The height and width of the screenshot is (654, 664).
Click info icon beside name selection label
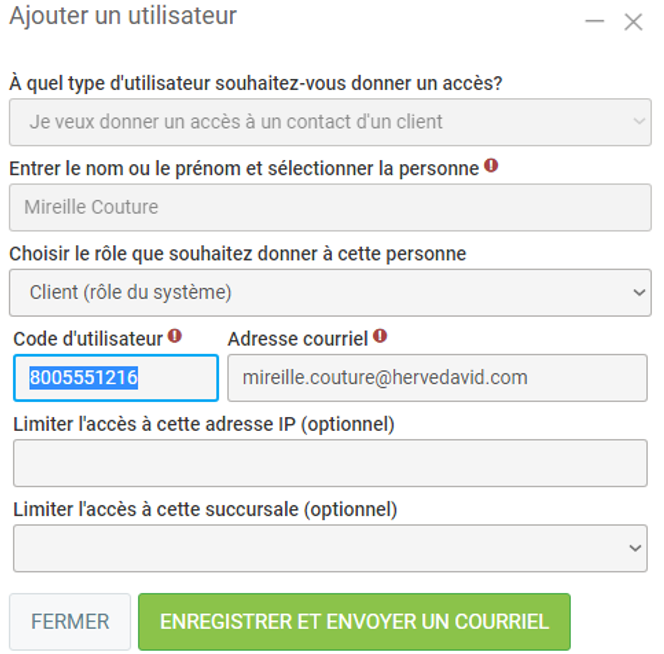[x=491, y=165]
